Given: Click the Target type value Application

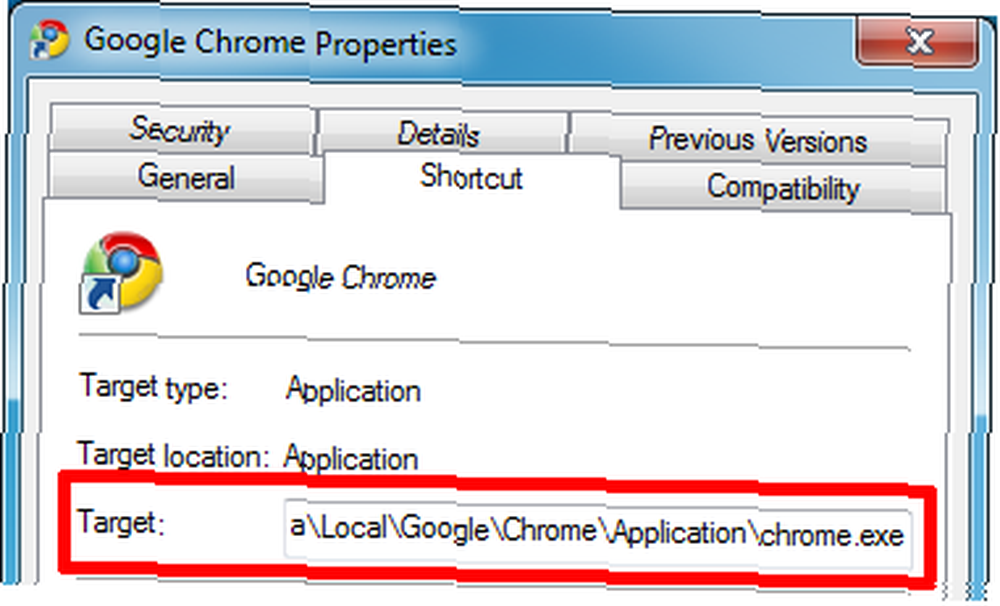Looking at the screenshot, I should click(353, 390).
